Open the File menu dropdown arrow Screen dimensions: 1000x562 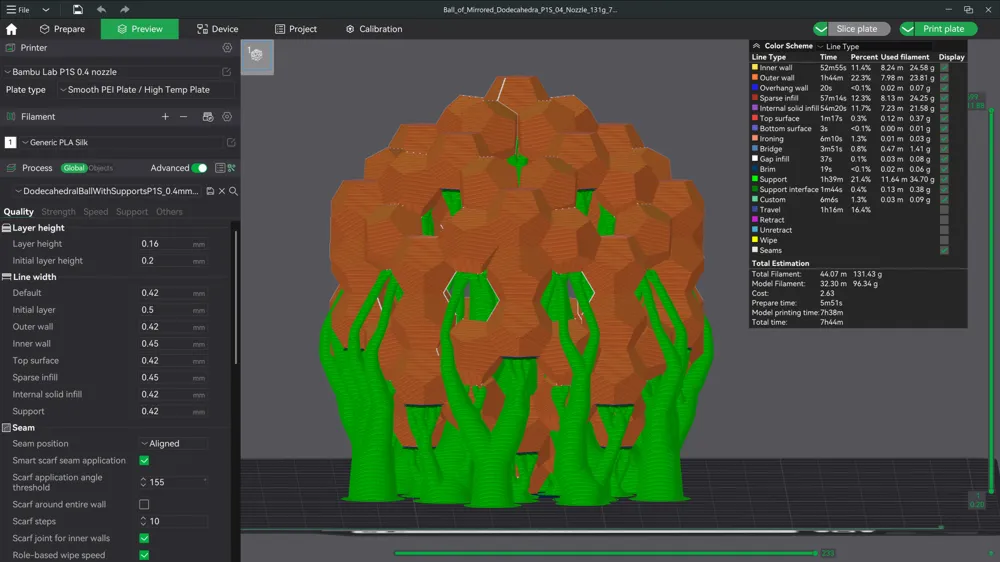pyautogui.click(x=45, y=10)
